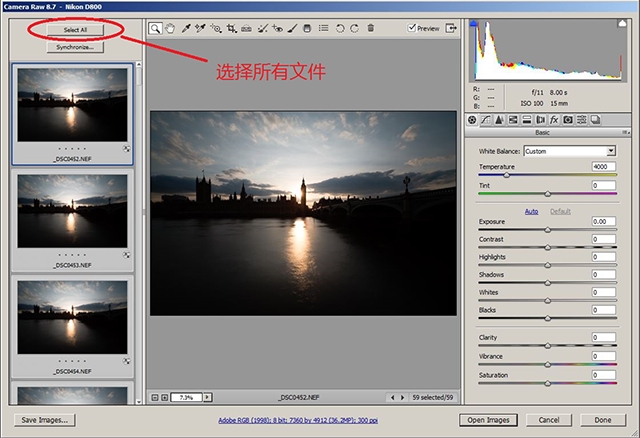Click the Temperature slider handle
Screen dimensions: 640x438
(x=506, y=174)
